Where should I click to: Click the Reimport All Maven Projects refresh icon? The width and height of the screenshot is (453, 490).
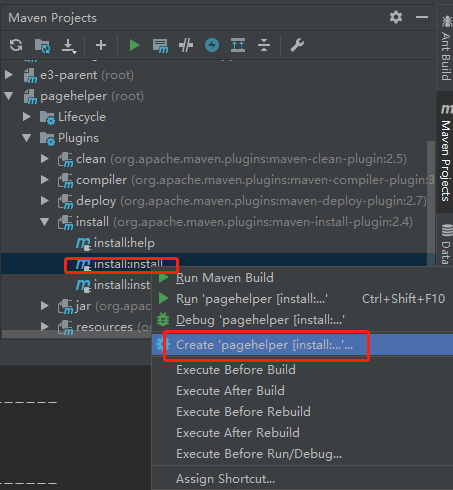[16, 45]
